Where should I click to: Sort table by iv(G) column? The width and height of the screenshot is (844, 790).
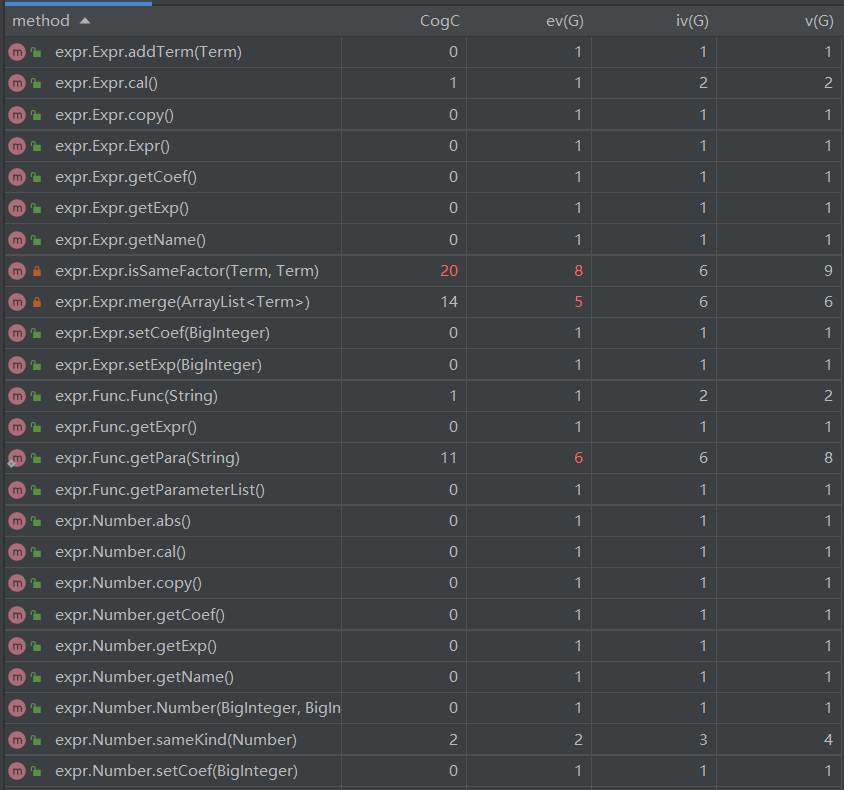pyautogui.click(x=692, y=21)
